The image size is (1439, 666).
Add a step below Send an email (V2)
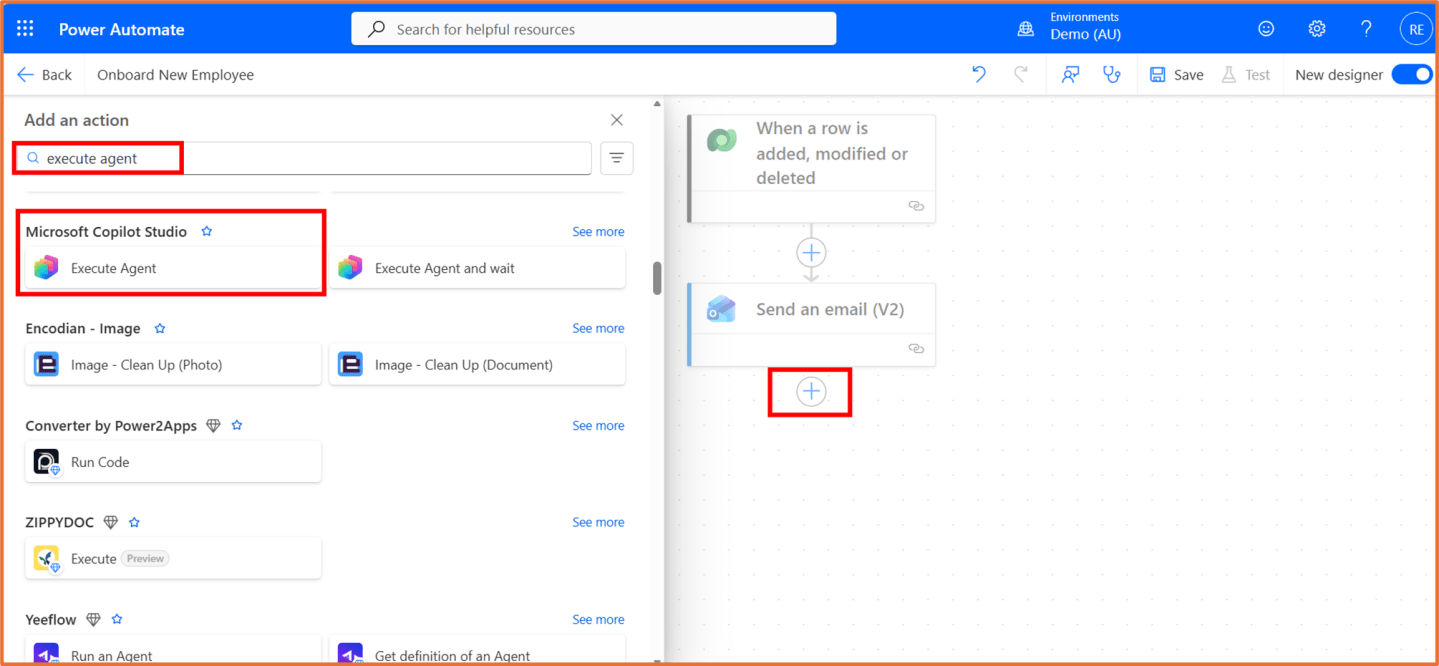tap(810, 391)
